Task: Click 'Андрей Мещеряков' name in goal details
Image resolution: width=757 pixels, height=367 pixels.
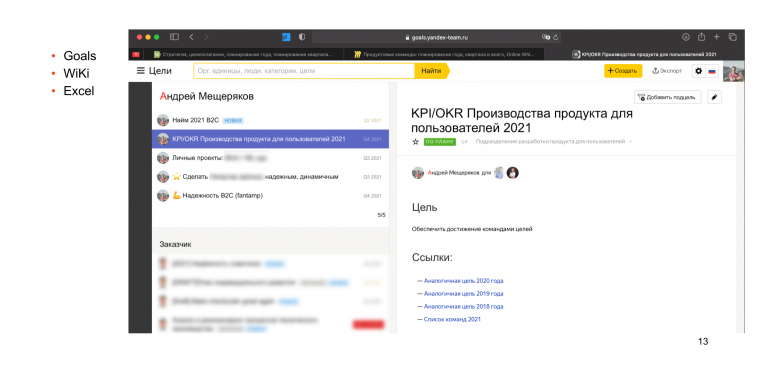Action: 453,173
